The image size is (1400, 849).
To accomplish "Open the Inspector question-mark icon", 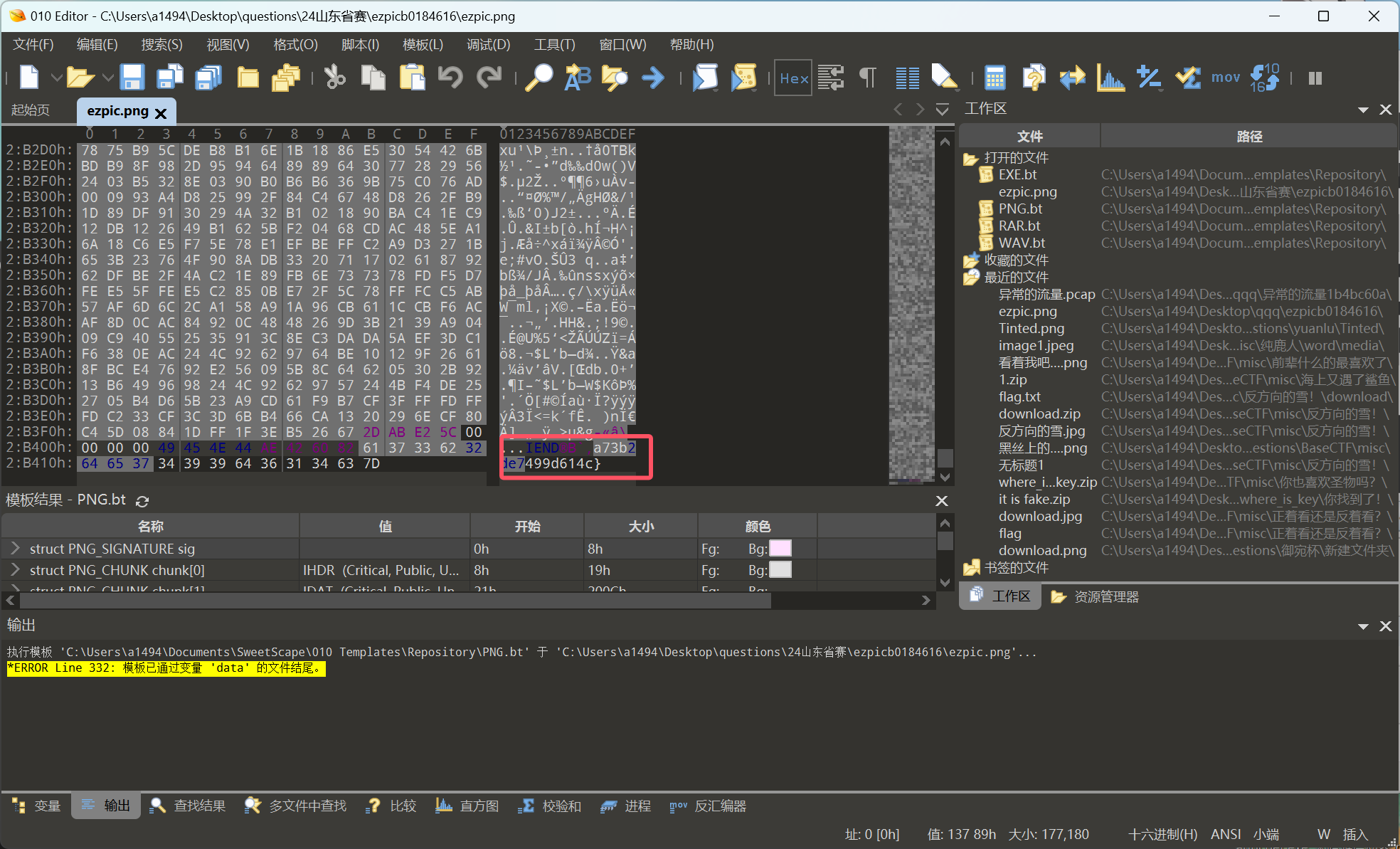I will 1034,78.
